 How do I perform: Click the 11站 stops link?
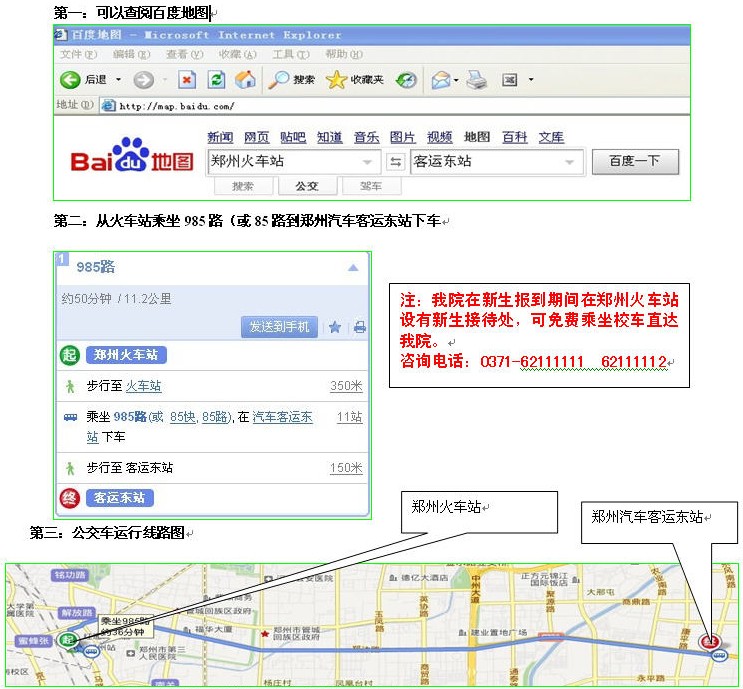click(x=349, y=417)
